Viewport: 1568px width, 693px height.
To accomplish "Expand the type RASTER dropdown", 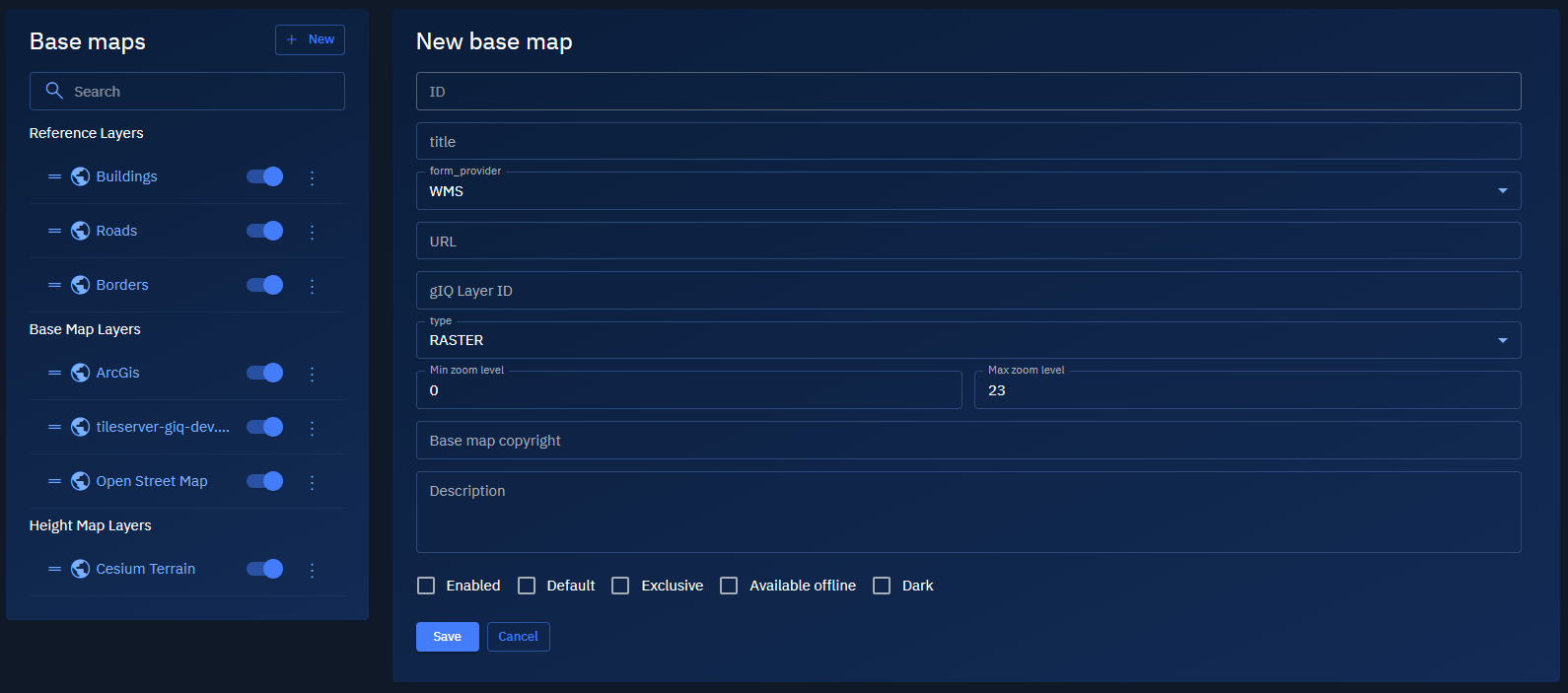I will click(x=967, y=340).
